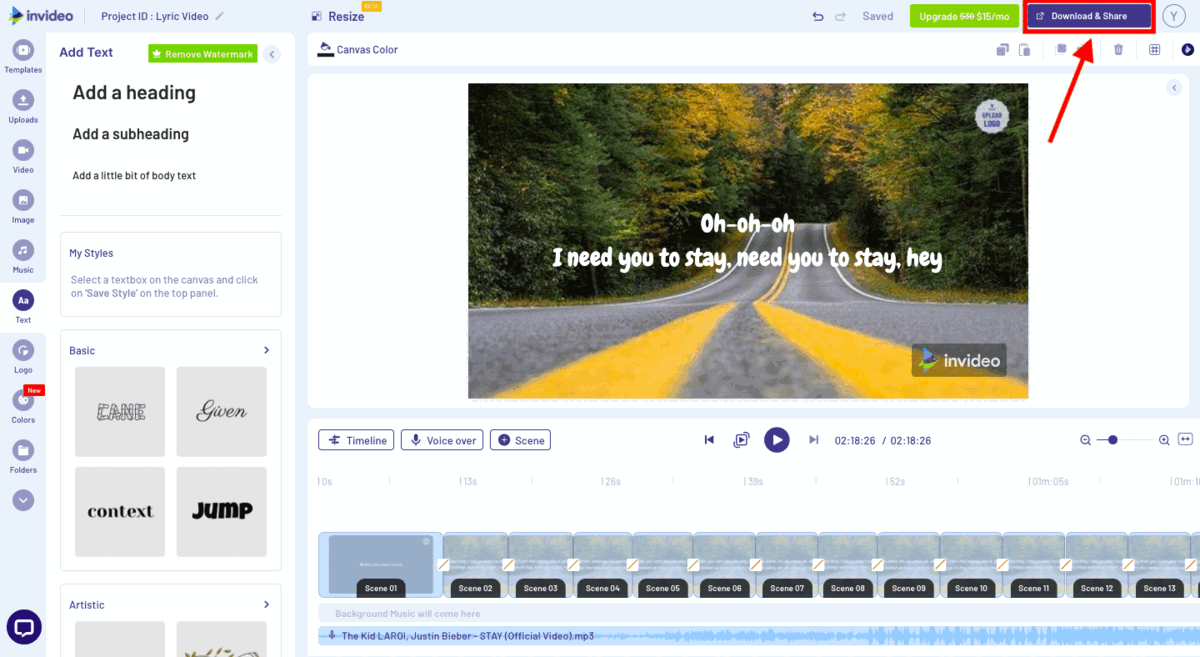
Task: Click the Undo arrow
Action: pyautogui.click(x=818, y=17)
